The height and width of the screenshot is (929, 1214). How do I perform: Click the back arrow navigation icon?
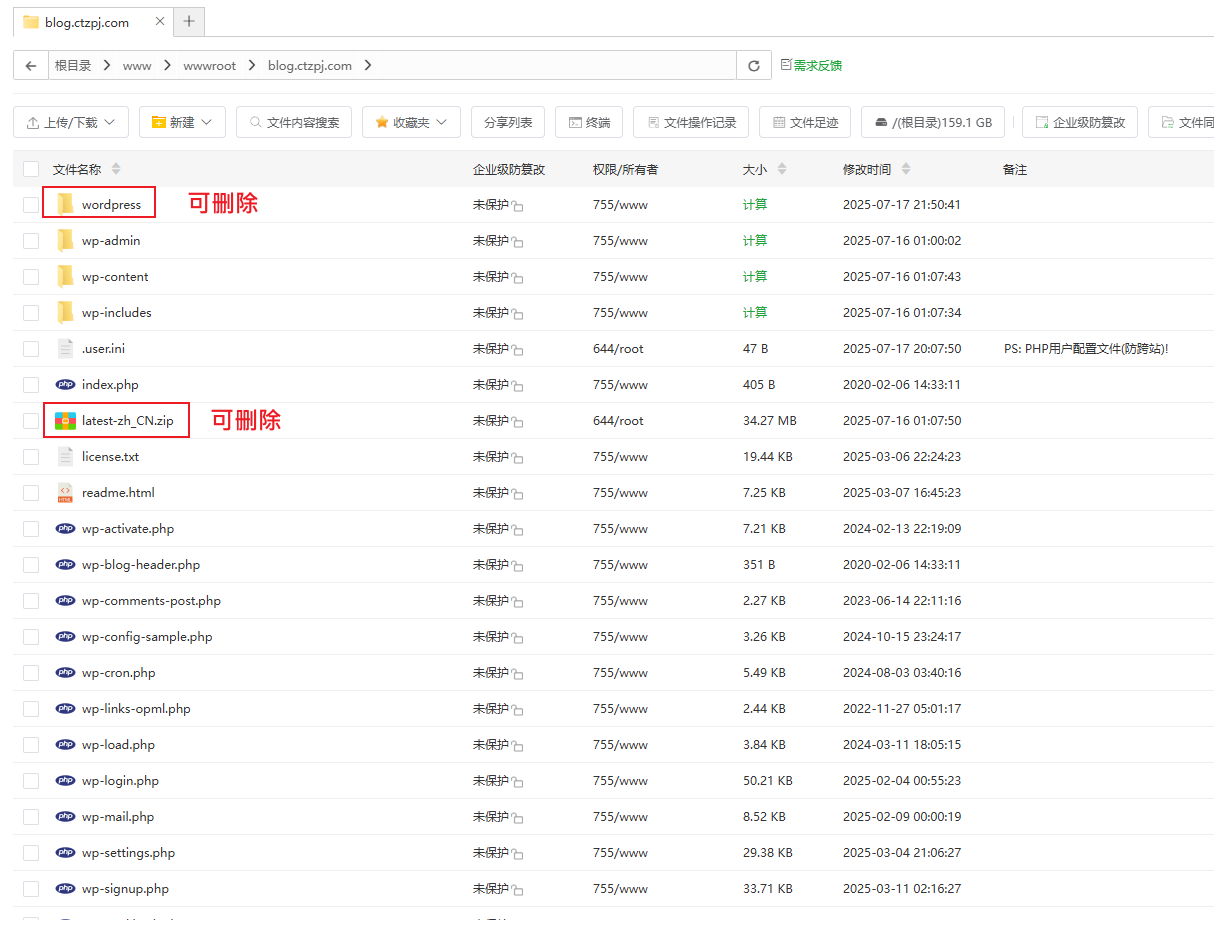point(31,65)
